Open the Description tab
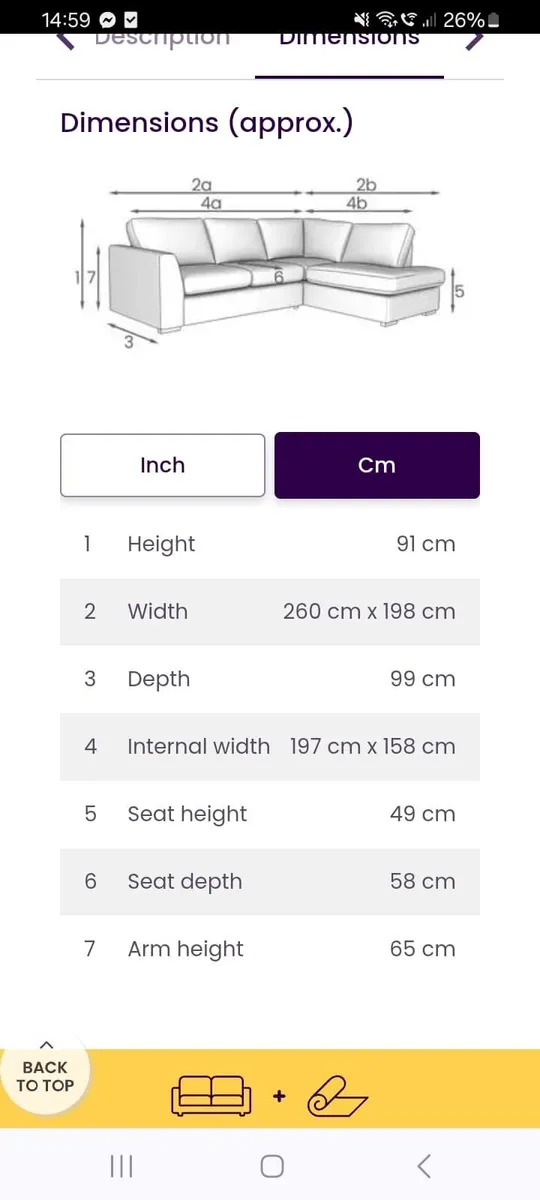Viewport: 540px width, 1200px height. (x=162, y=40)
